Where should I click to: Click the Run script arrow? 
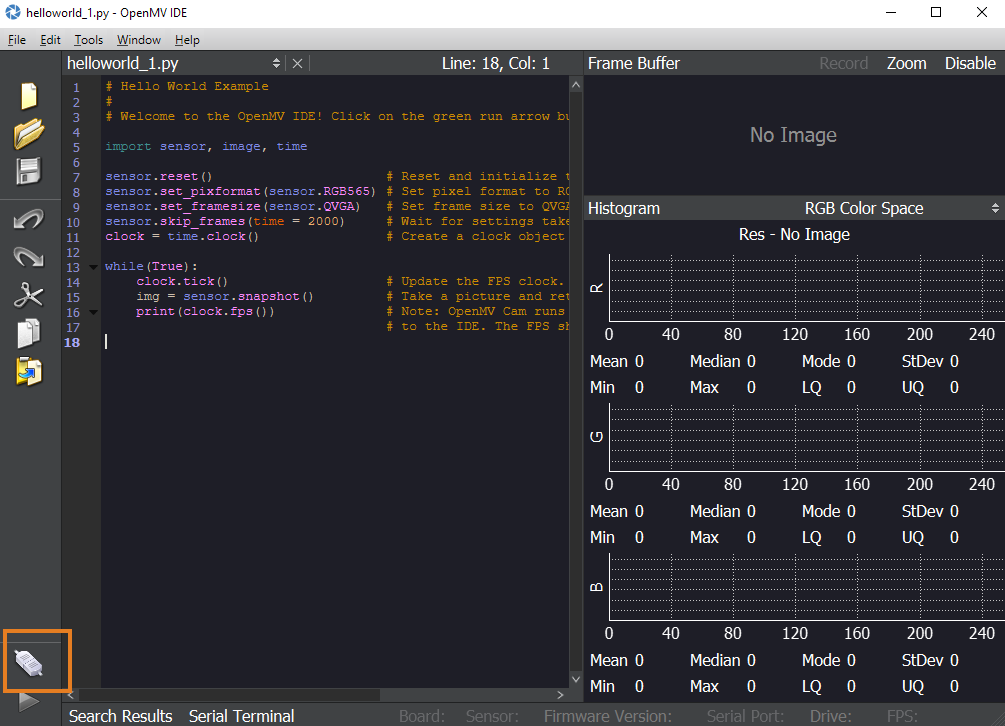click(29, 702)
